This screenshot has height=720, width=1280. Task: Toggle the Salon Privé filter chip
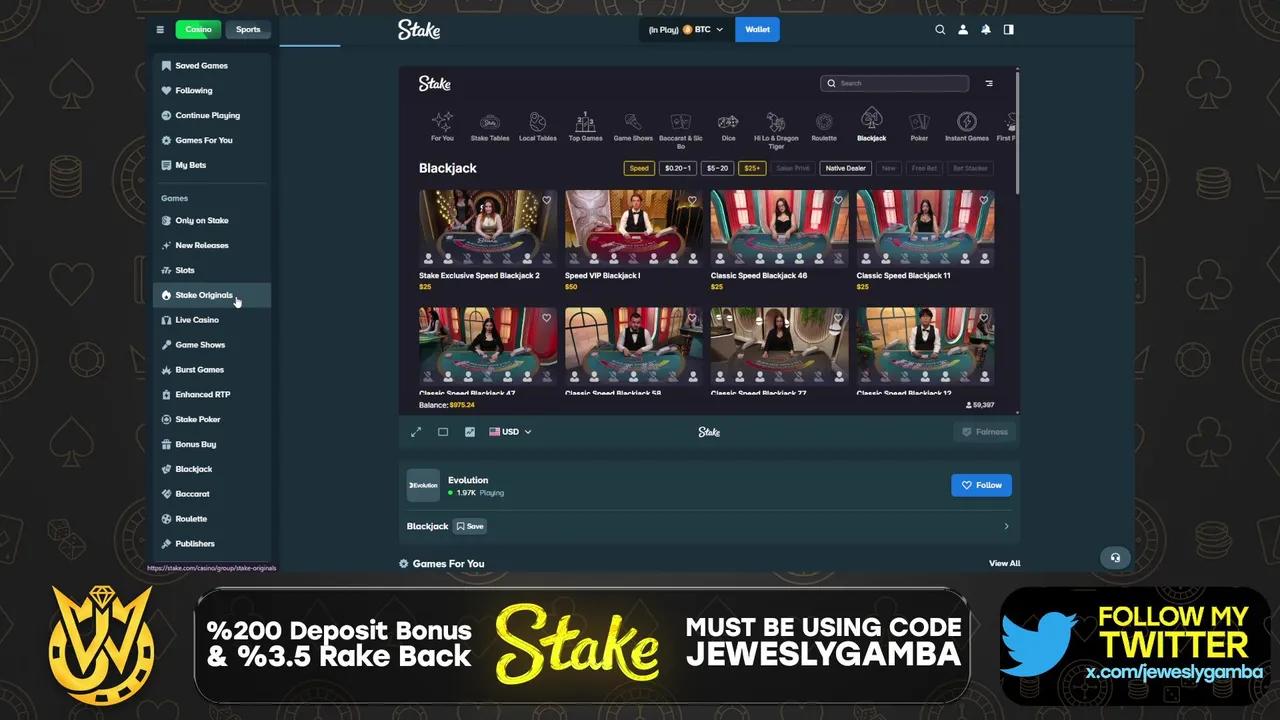pos(793,168)
